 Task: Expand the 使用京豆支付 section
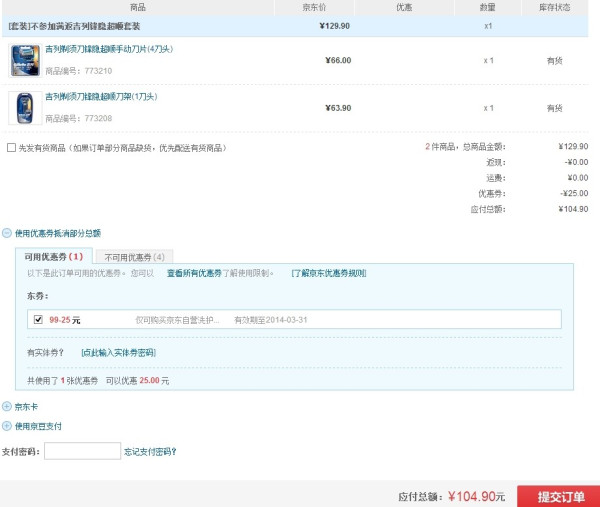(7, 425)
